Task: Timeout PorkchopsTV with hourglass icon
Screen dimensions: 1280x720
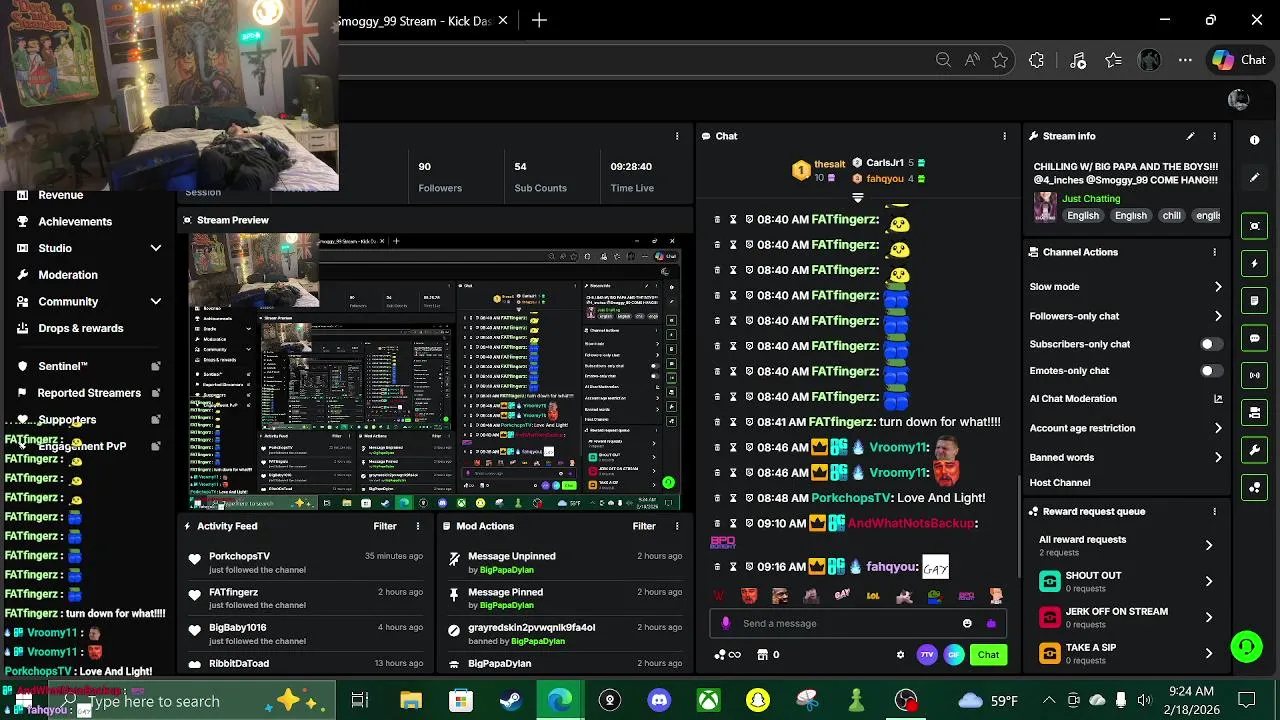Action: (733, 498)
